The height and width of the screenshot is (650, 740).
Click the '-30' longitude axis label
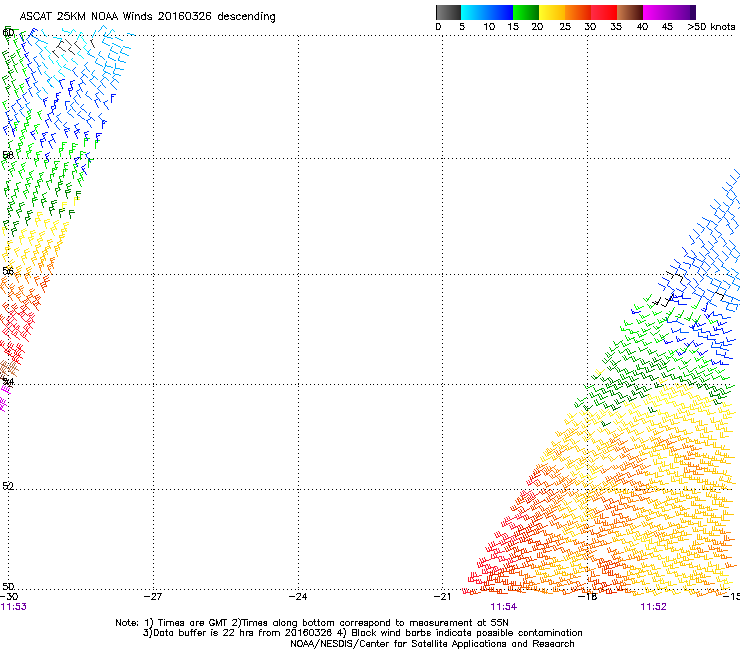pos(9,597)
